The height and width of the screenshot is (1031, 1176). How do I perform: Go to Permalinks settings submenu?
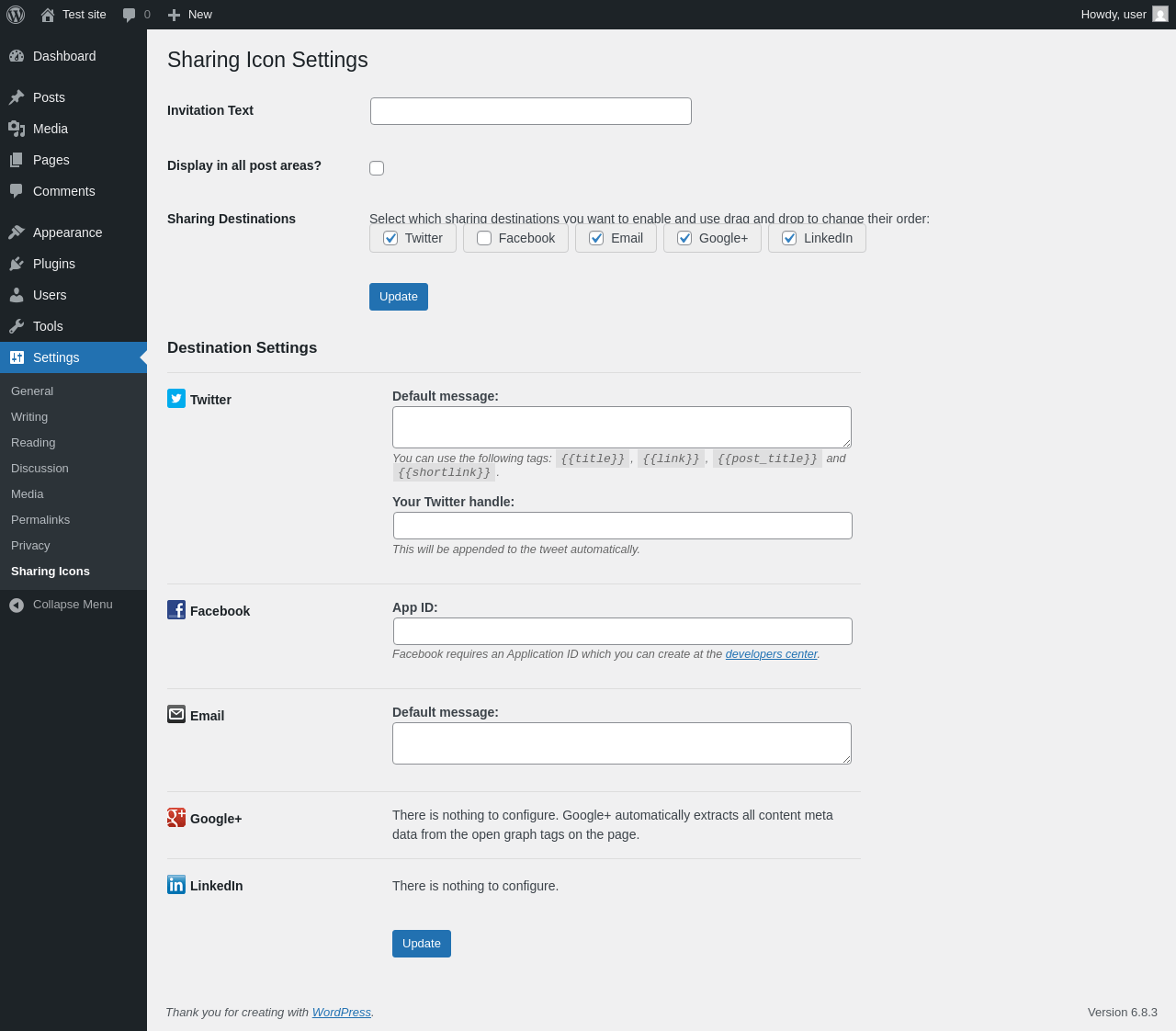pyautogui.click(x=40, y=520)
